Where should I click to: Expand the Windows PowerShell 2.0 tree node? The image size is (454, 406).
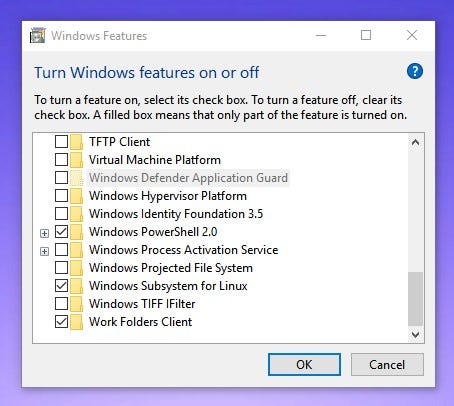[44, 233]
